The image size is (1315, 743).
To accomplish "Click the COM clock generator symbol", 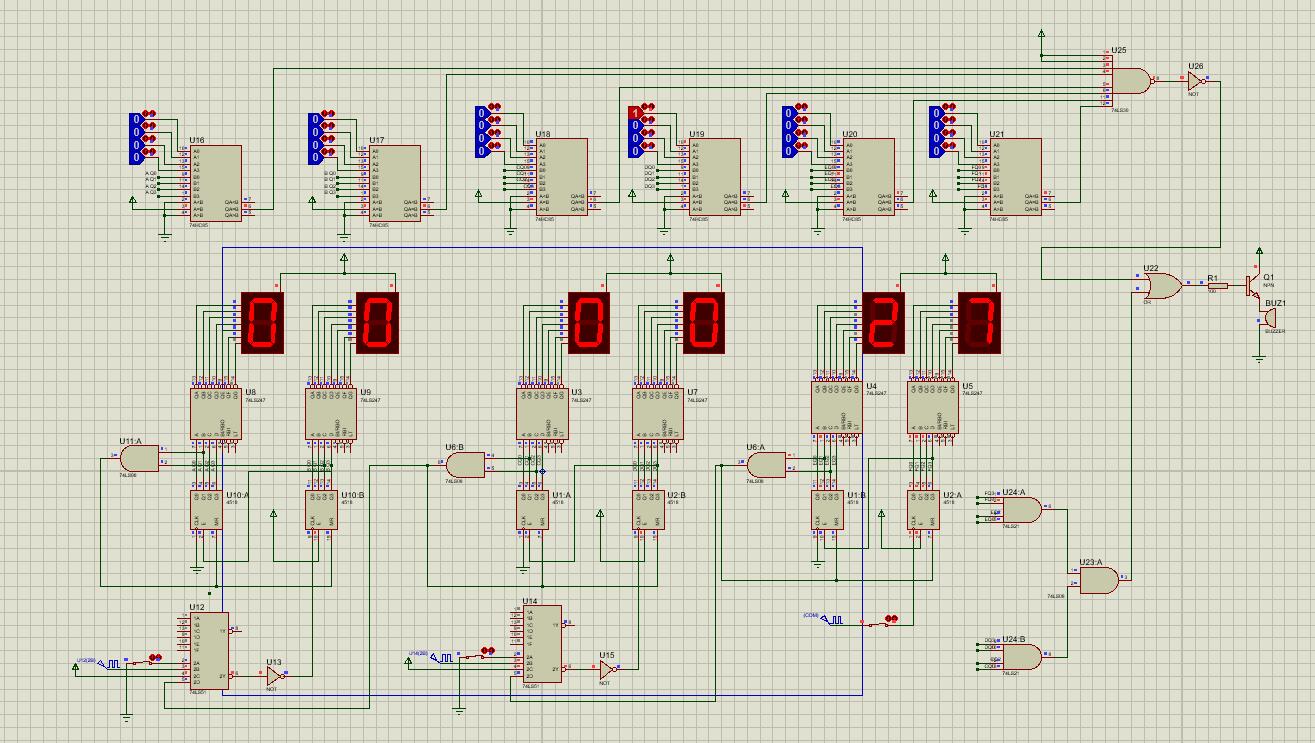I will 830,619.
